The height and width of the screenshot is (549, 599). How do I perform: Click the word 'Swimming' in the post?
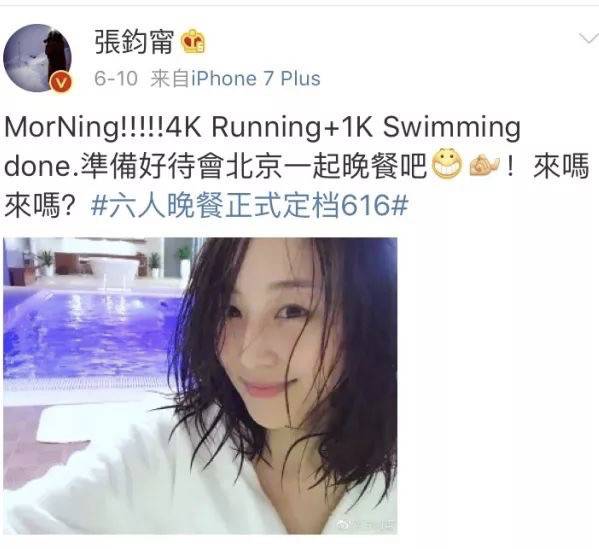coord(452,128)
